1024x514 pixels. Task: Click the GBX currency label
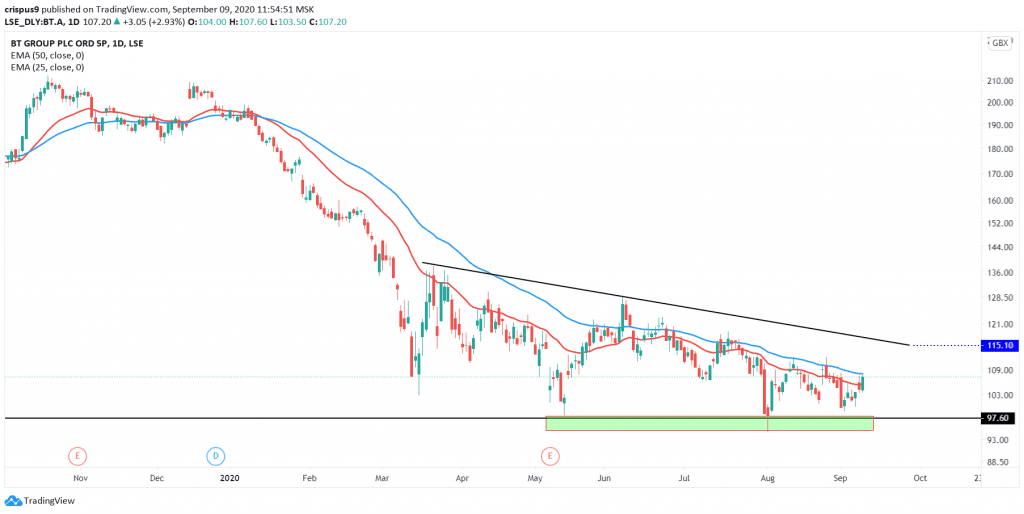click(x=999, y=42)
